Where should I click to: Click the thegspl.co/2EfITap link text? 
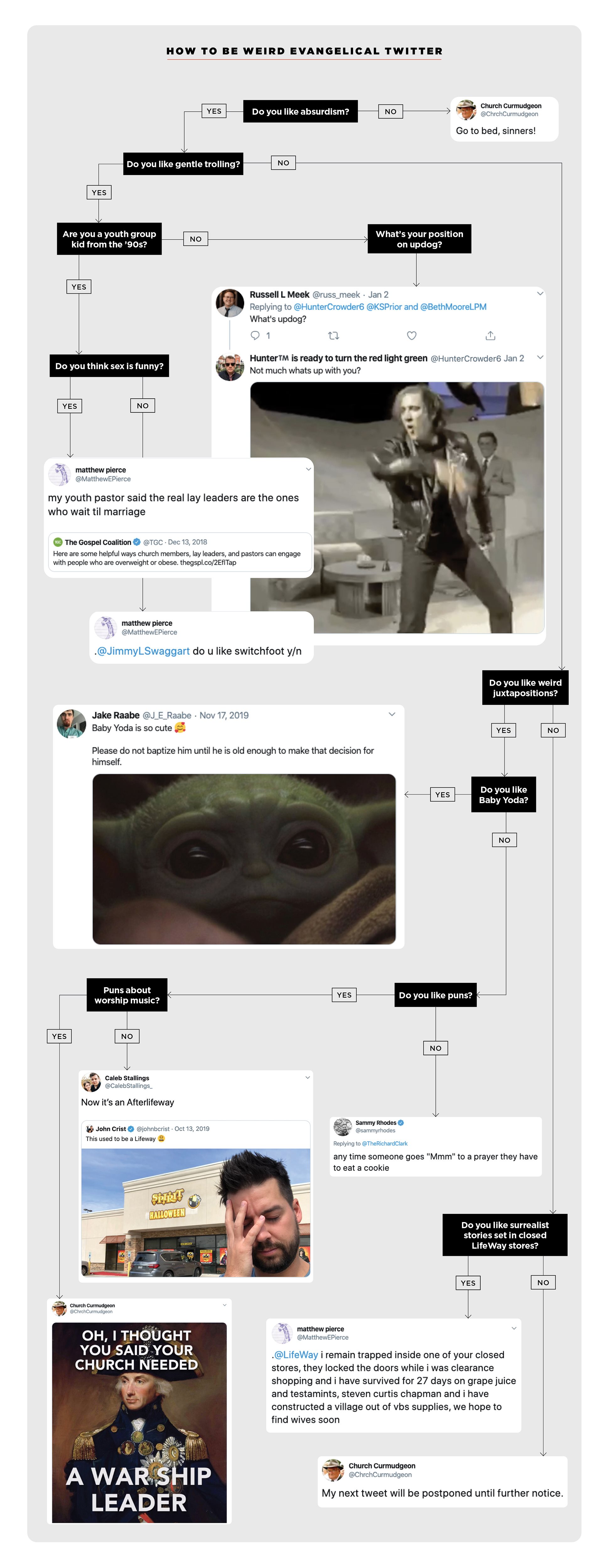pyautogui.click(x=208, y=562)
